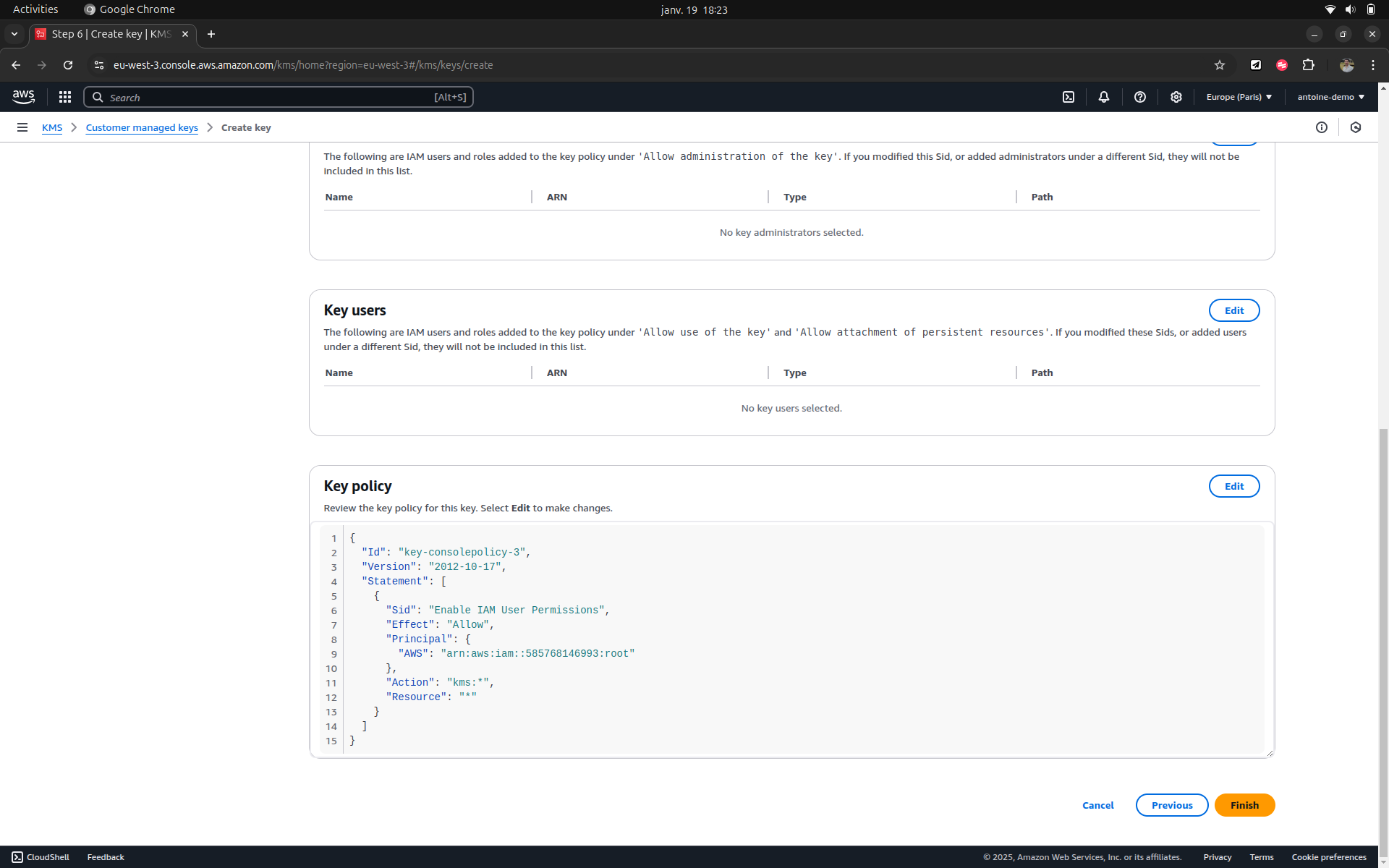This screenshot has height=868, width=1389.
Task: Click the AWS logo home icon
Action: point(24,97)
